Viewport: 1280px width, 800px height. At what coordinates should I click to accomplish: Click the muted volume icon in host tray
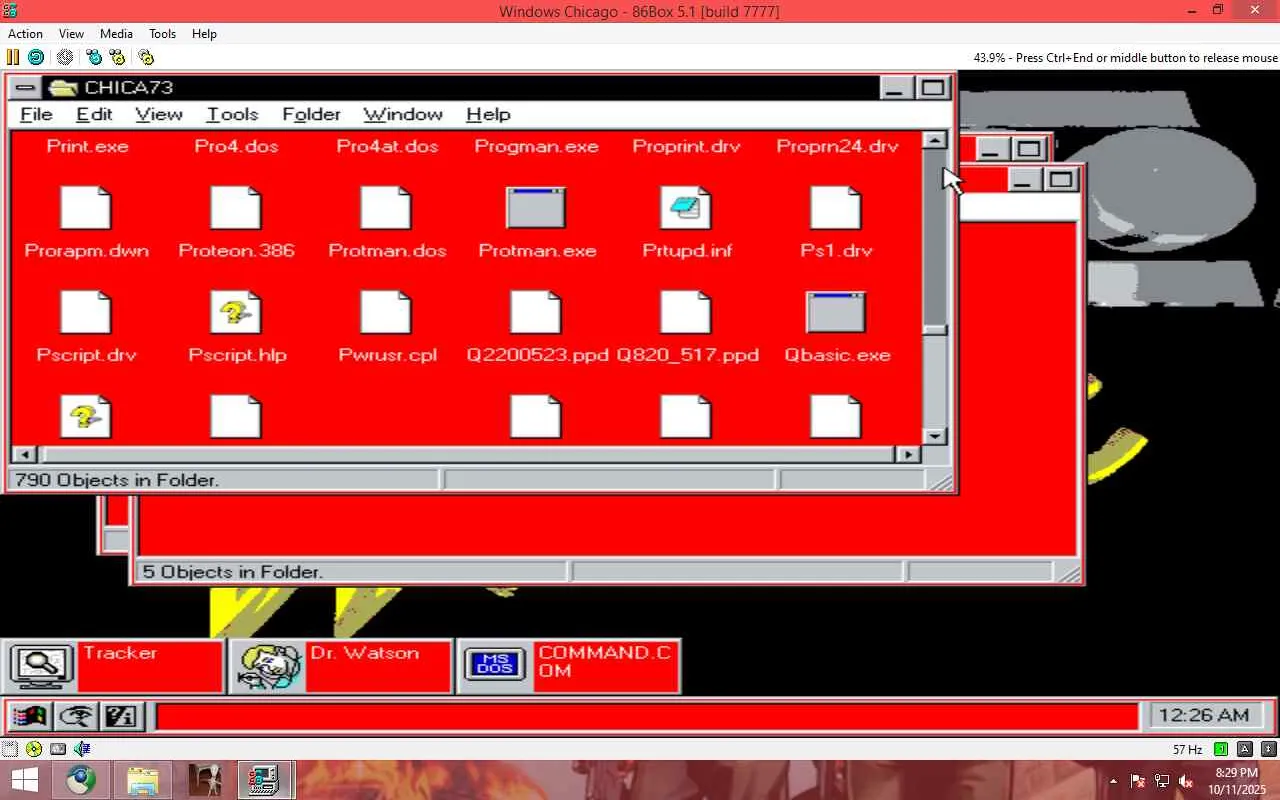tap(1186, 781)
